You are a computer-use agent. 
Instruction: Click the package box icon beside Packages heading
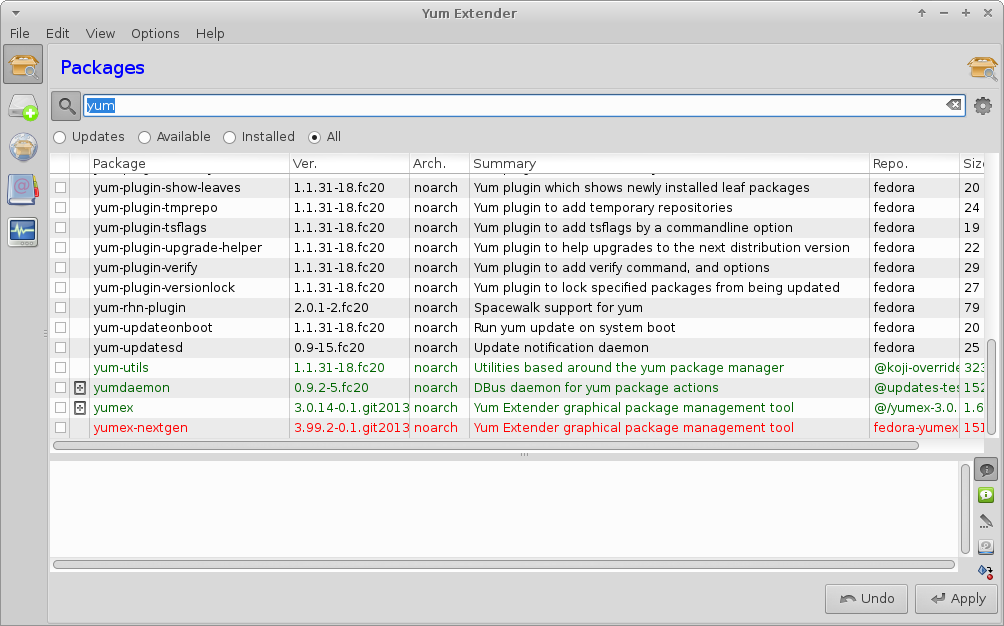[982, 67]
